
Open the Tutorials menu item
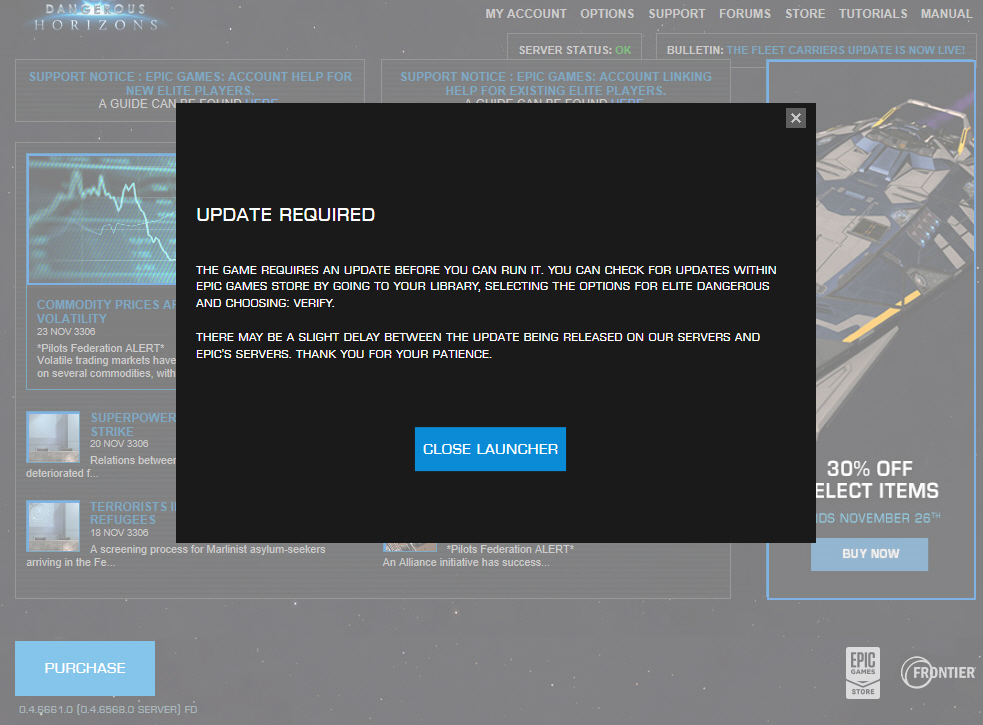(873, 14)
